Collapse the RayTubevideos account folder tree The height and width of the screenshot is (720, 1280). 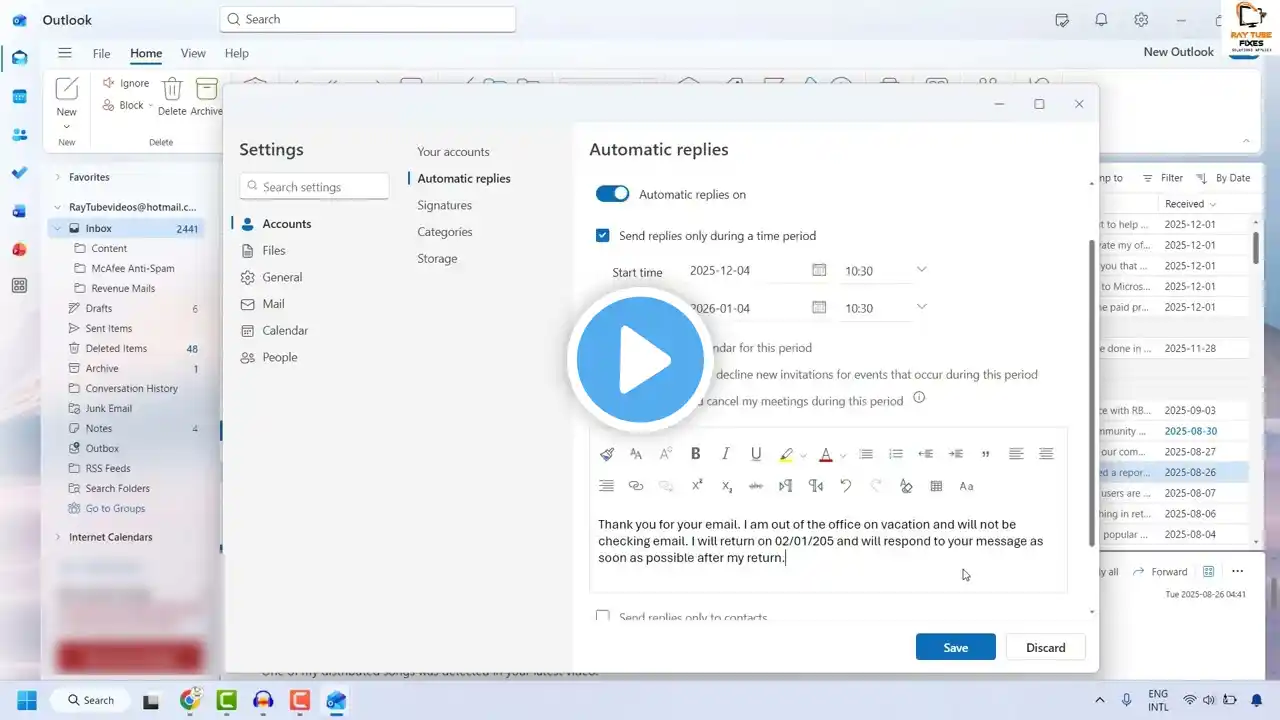pyautogui.click(x=57, y=207)
